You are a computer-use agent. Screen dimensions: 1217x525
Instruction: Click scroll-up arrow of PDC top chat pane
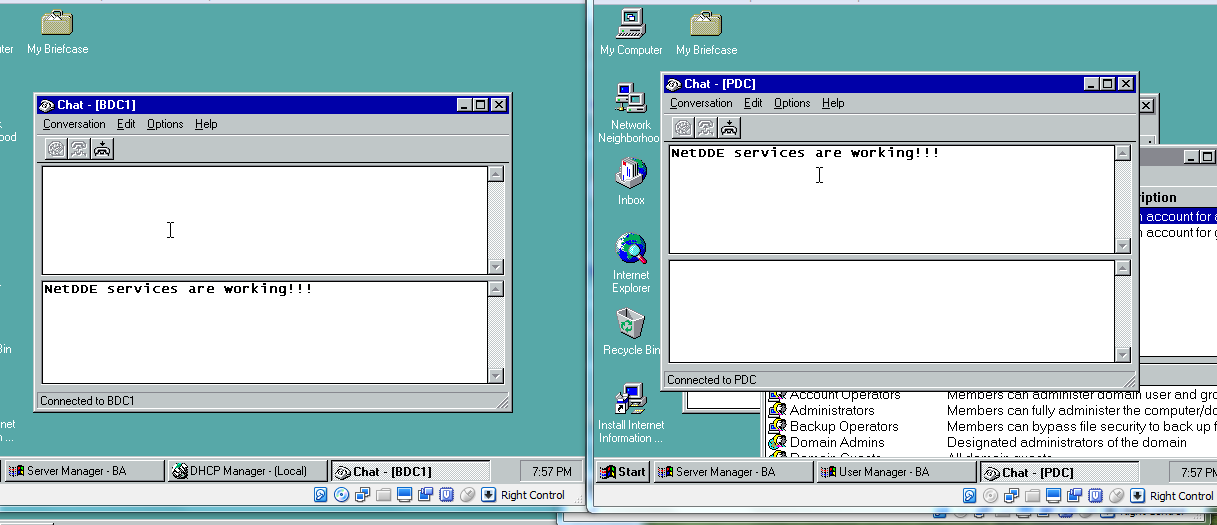1123,154
